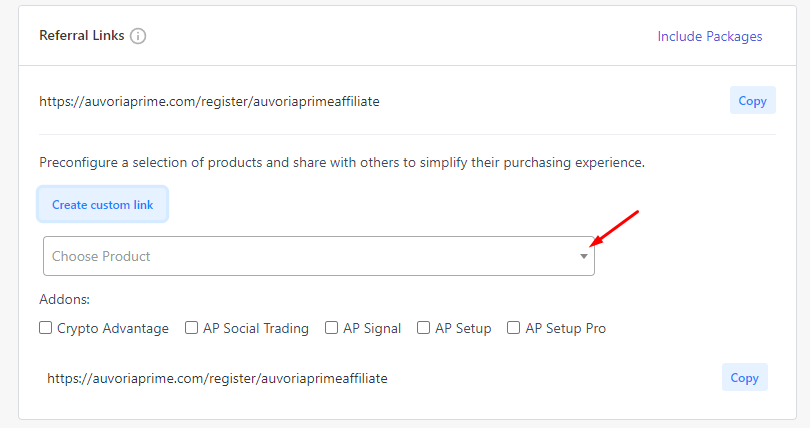The height and width of the screenshot is (428, 810).
Task: Click the 'Preconfigure a selection of products' description
Action: [x=342, y=163]
